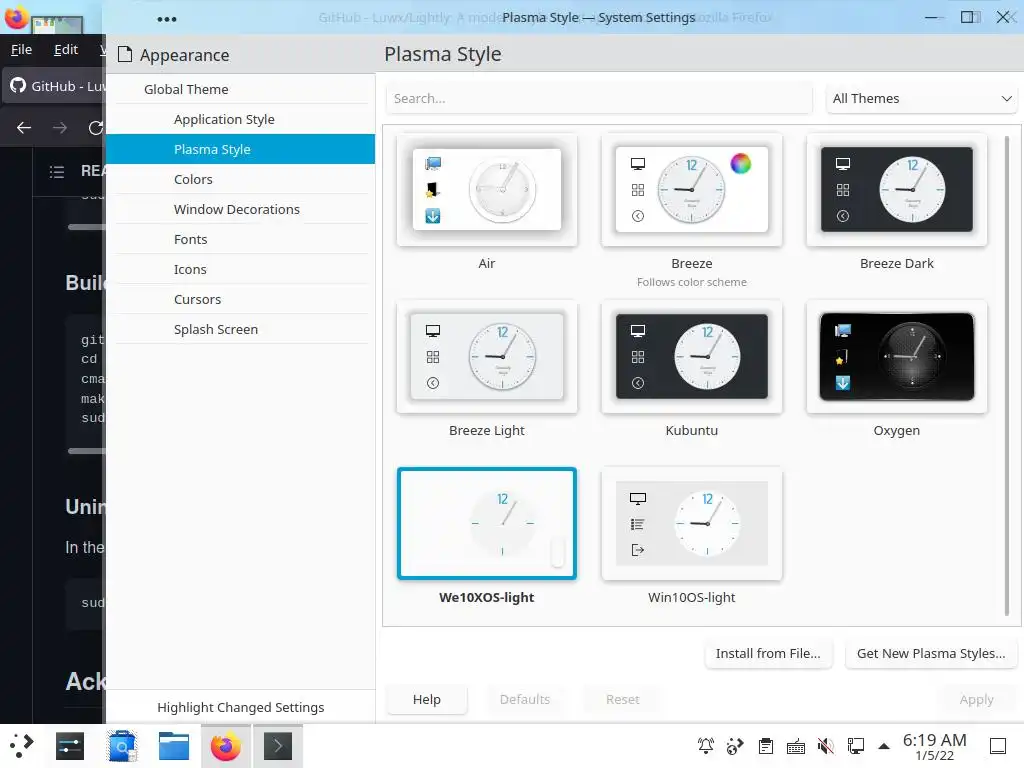Image resolution: width=1024 pixels, height=768 pixels.
Task: Click the clock showing 6:19 AM
Action: click(x=935, y=746)
